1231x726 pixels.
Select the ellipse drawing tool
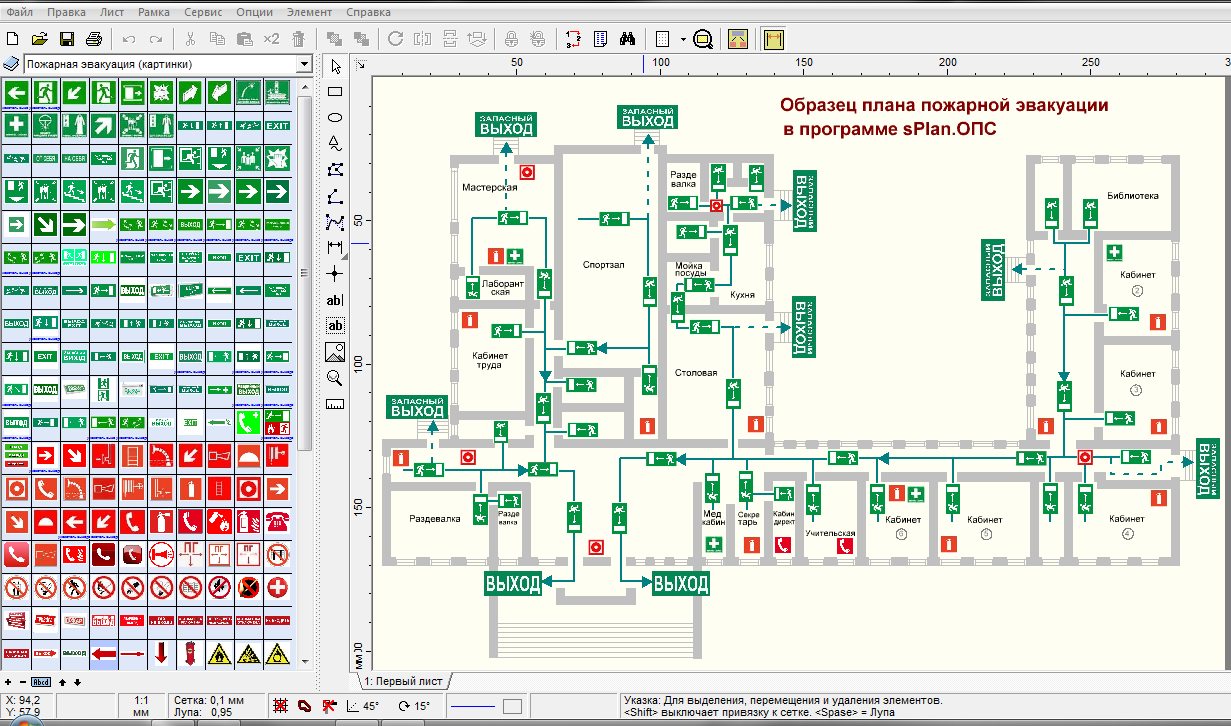coord(335,118)
